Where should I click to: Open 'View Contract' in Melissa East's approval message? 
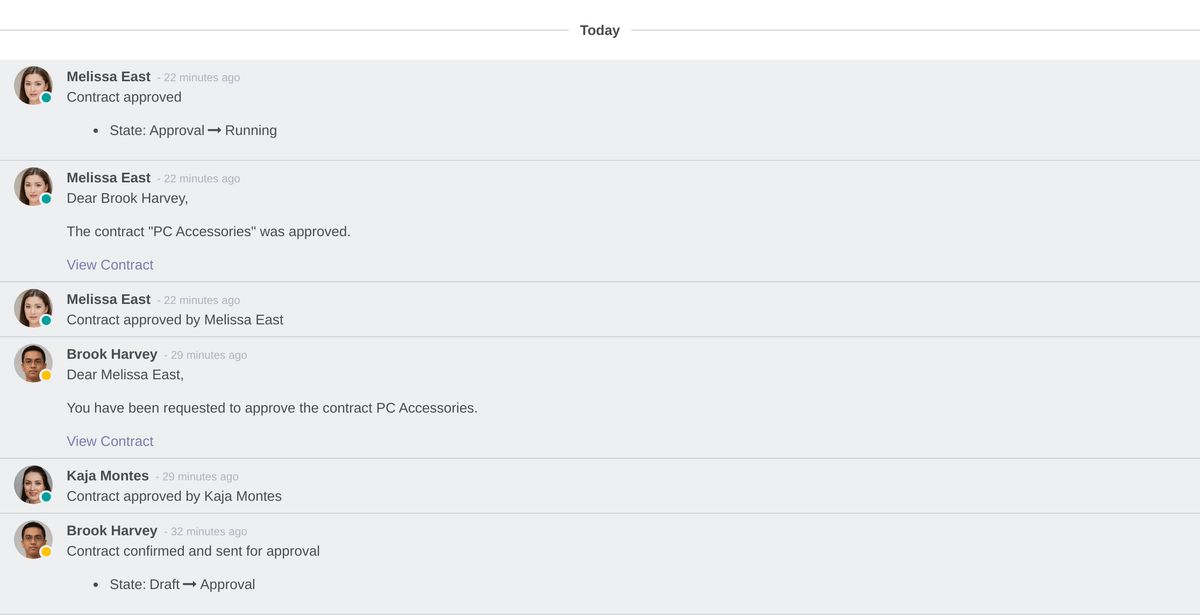(110, 264)
